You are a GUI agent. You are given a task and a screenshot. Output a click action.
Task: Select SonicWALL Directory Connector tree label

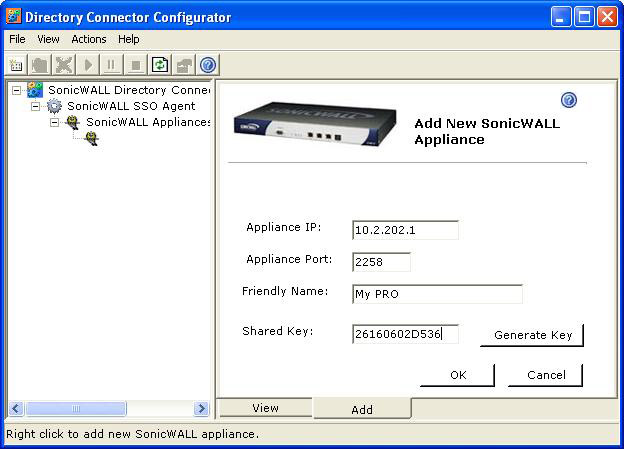coord(129,90)
